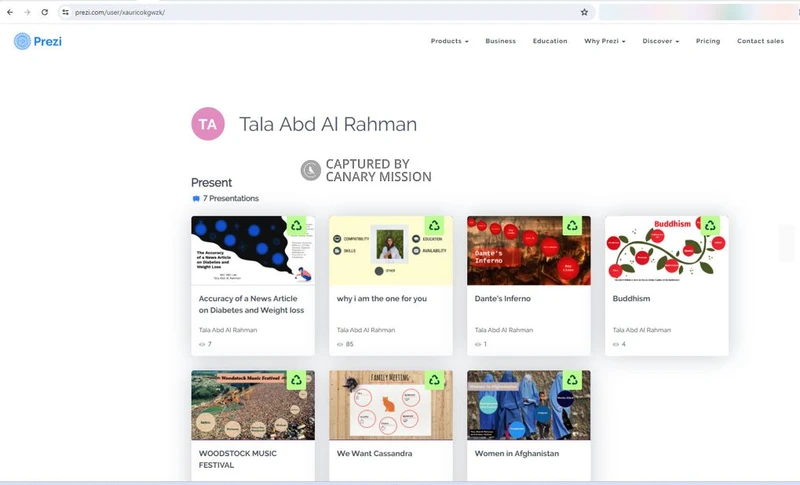Open WOODSTOCK MUSIC FESTIVAL title link
Image resolution: width=800 pixels, height=485 pixels.
(238, 459)
